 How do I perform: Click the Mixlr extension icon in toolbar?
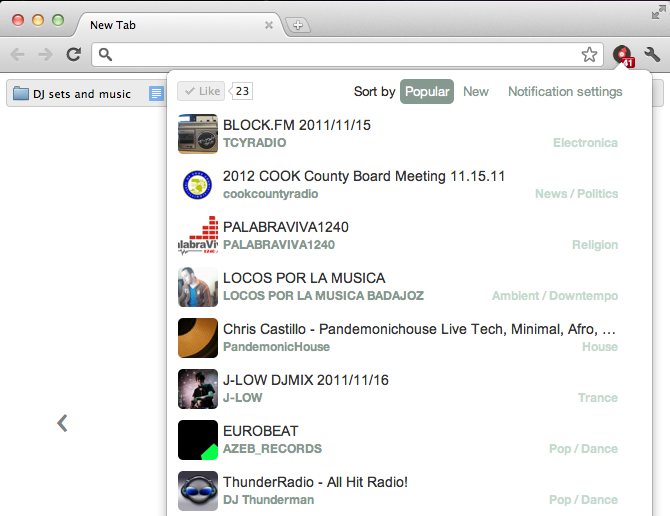622,55
